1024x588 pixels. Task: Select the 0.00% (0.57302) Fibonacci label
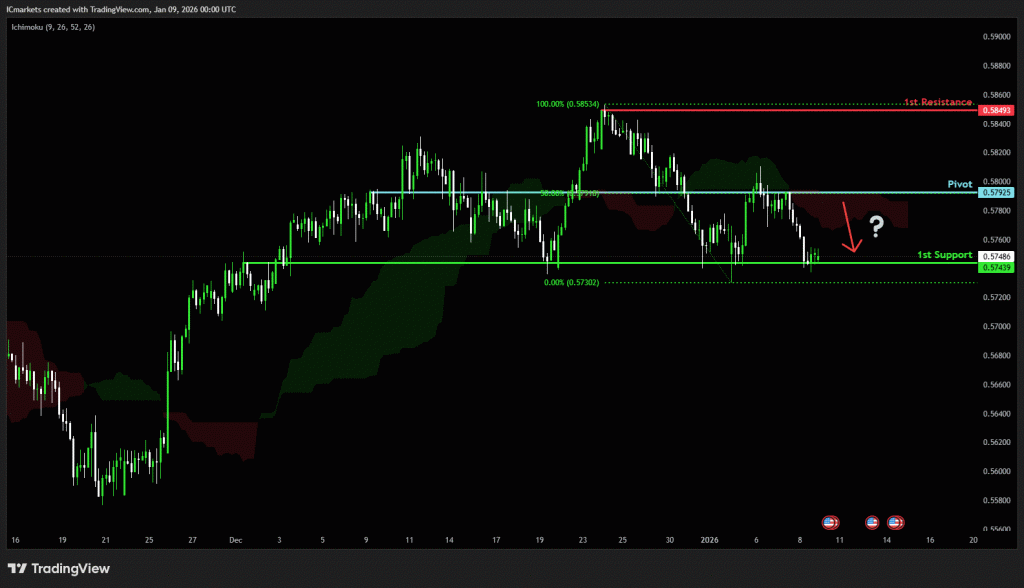click(571, 283)
